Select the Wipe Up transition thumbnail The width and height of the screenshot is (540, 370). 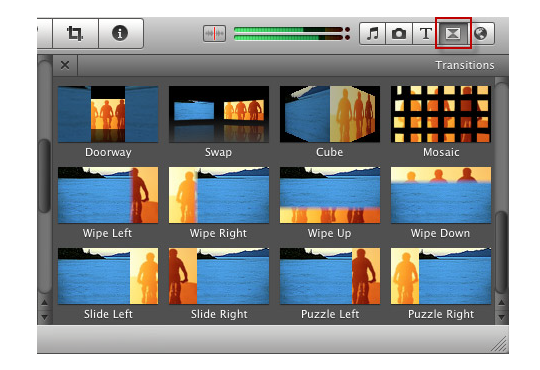coord(330,195)
